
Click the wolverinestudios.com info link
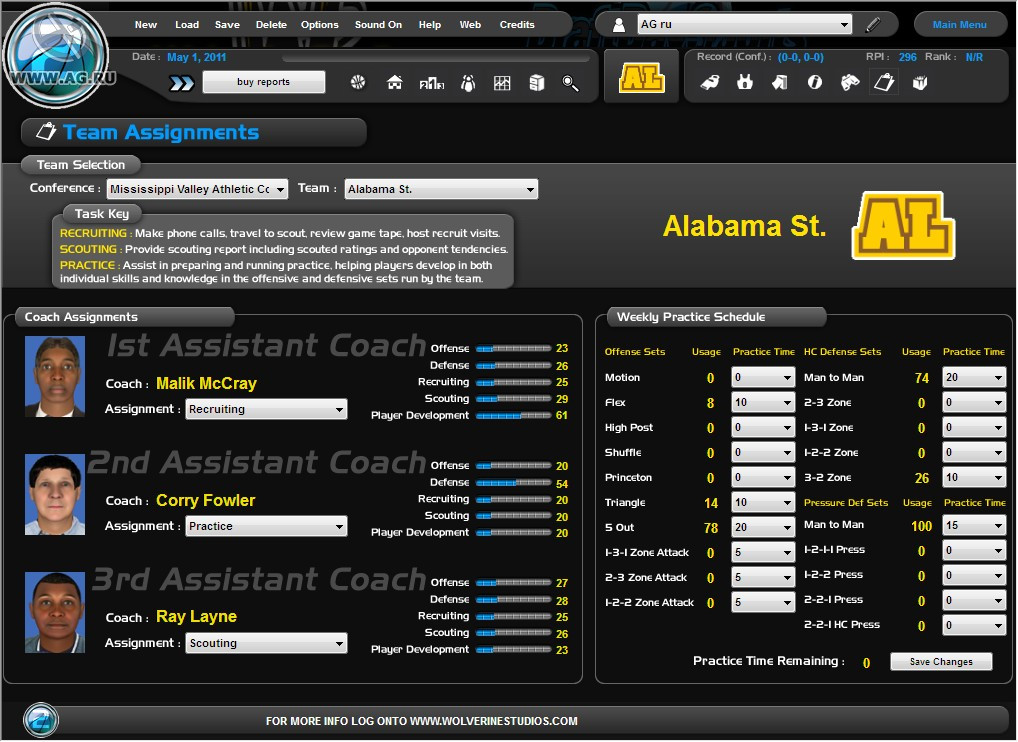pos(421,721)
